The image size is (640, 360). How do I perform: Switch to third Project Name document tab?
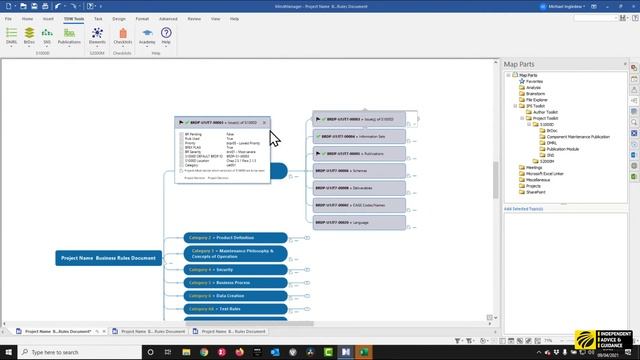[229, 331]
